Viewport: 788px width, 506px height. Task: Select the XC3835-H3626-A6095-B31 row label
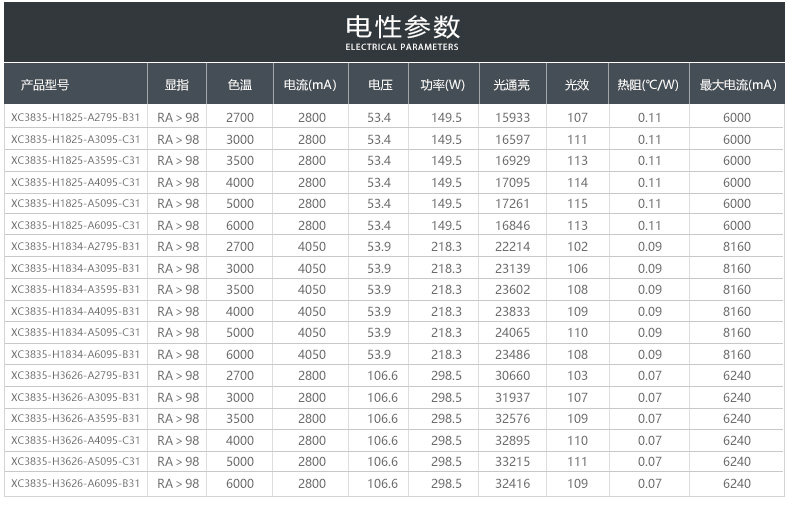pyautogui.click(x=76, y=484)
